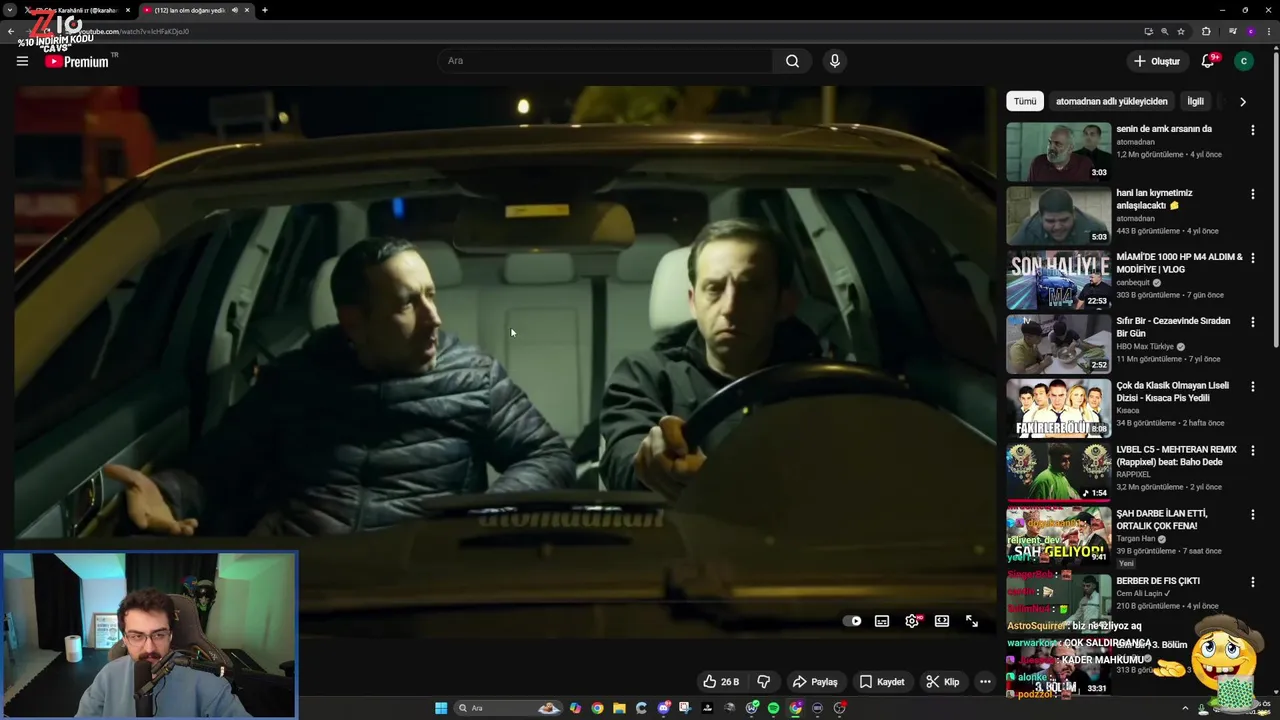Click the Windows taskbar search box

point(510,708)
